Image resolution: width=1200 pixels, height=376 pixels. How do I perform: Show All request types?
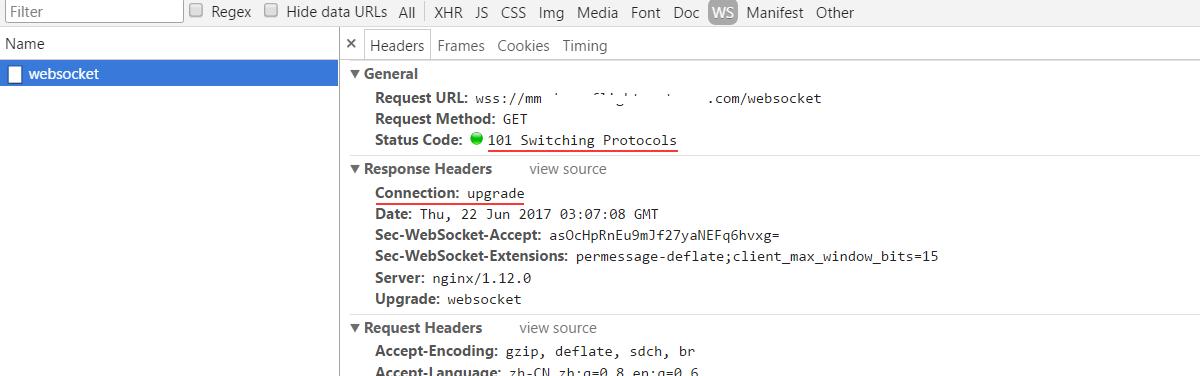(406, 13)
